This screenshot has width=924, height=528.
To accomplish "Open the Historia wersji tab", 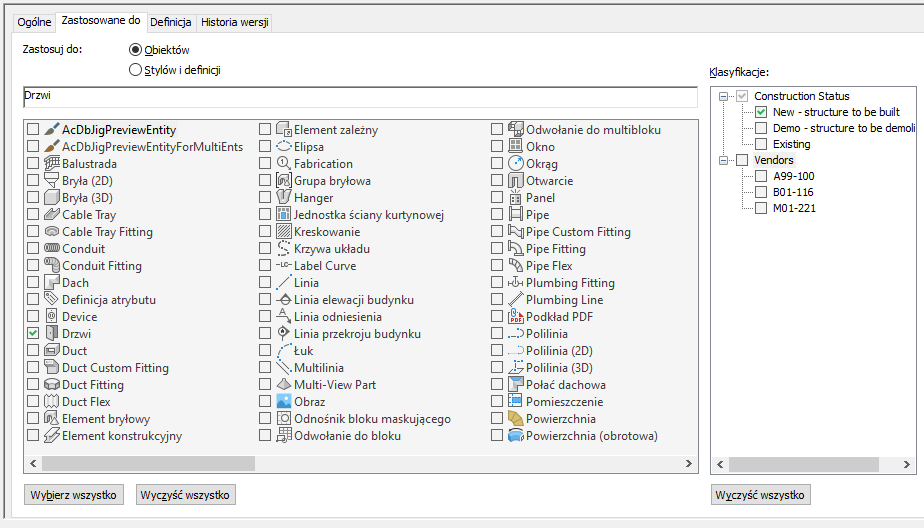I will pyautogui.click(x=235, y=22).
